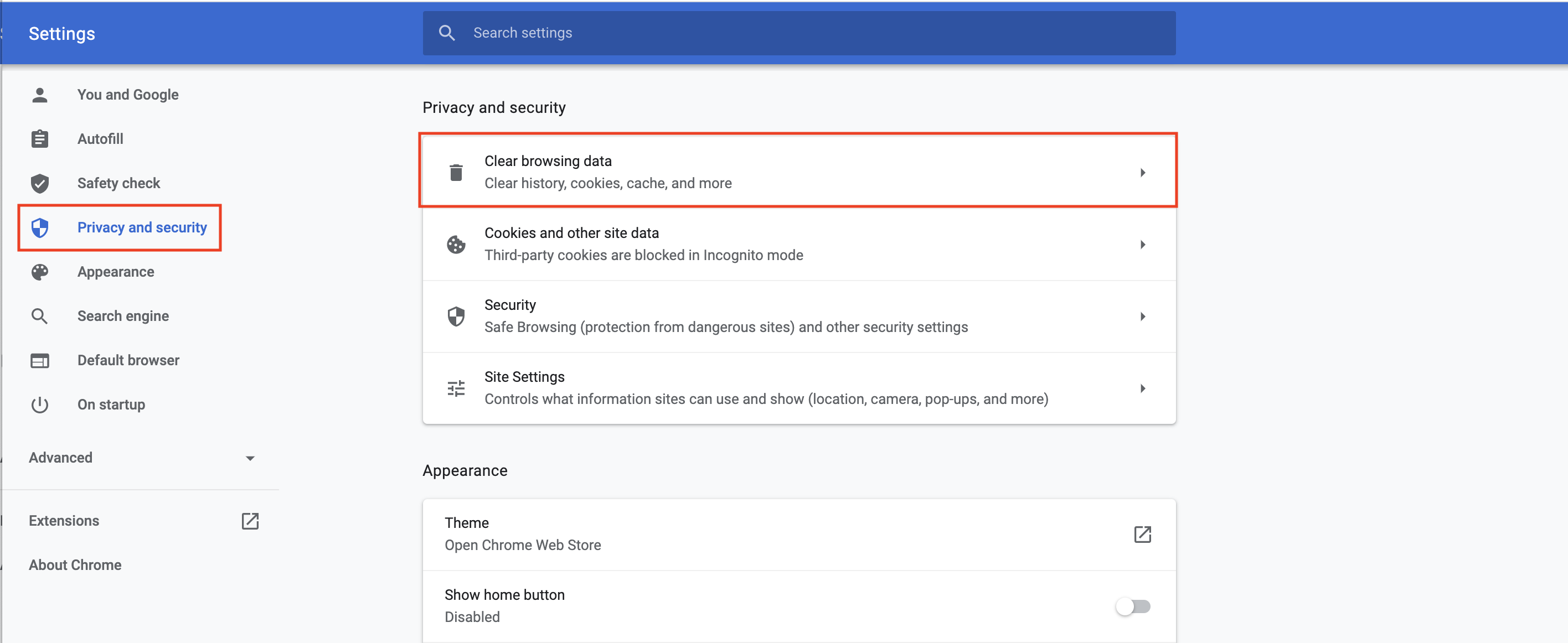Click the Safe Browsing description text
Screen dimensions: 1568x643
click(x=726, y=327)
